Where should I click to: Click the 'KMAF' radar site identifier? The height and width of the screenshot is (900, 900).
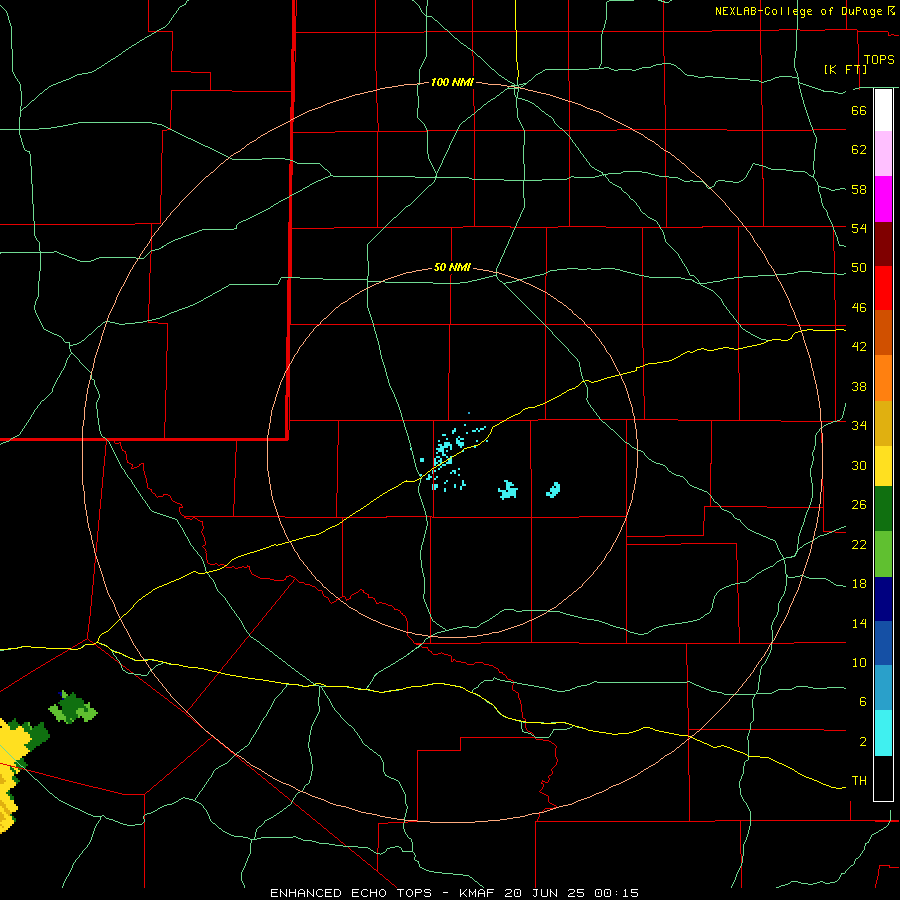click(x=476, y=893)
